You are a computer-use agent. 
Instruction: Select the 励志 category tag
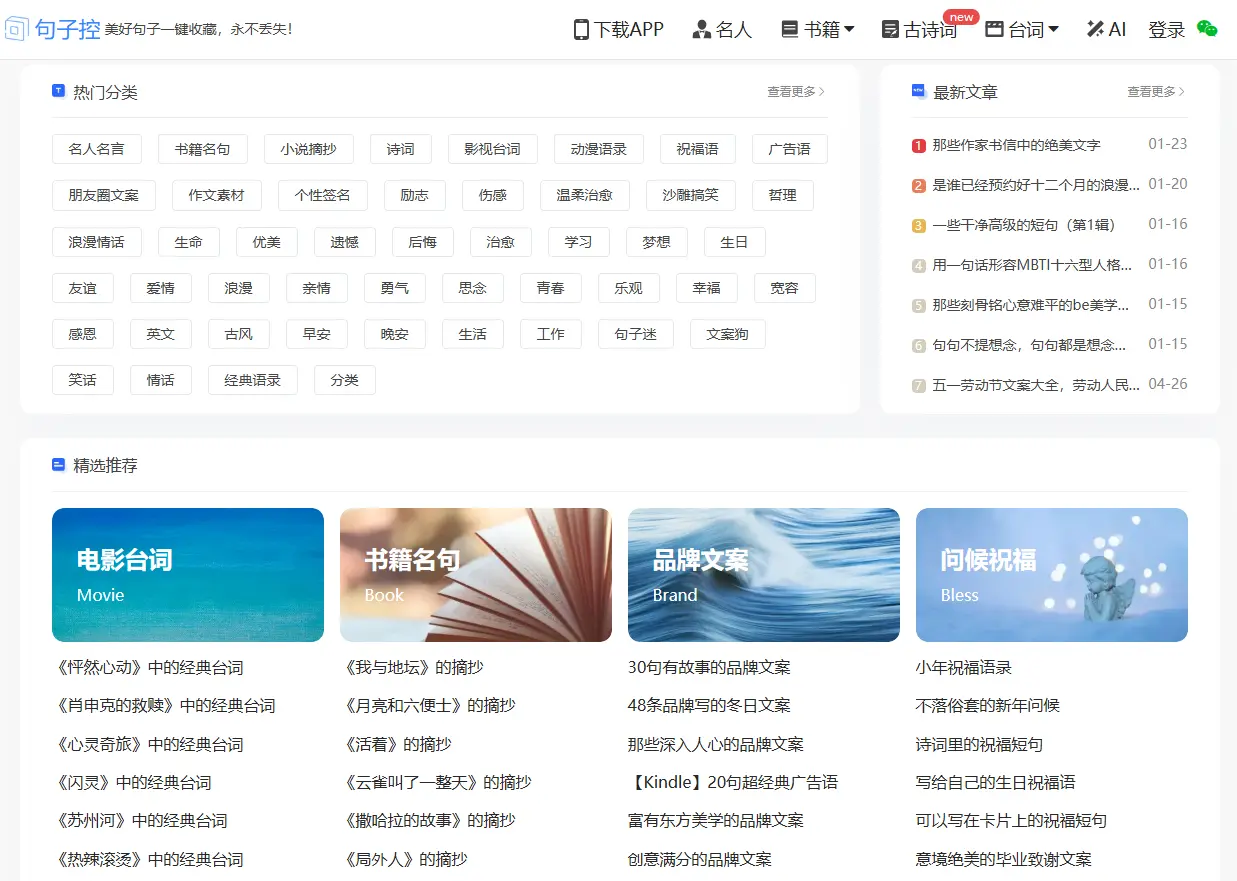pos(415,195)
